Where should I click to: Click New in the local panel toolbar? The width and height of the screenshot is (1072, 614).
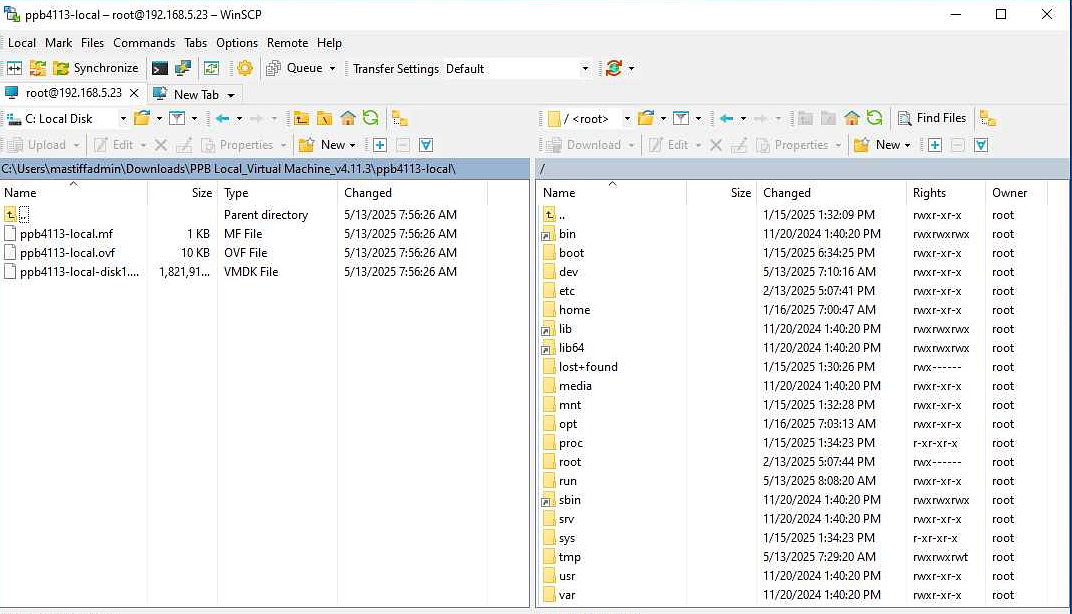tap(327, 145)
